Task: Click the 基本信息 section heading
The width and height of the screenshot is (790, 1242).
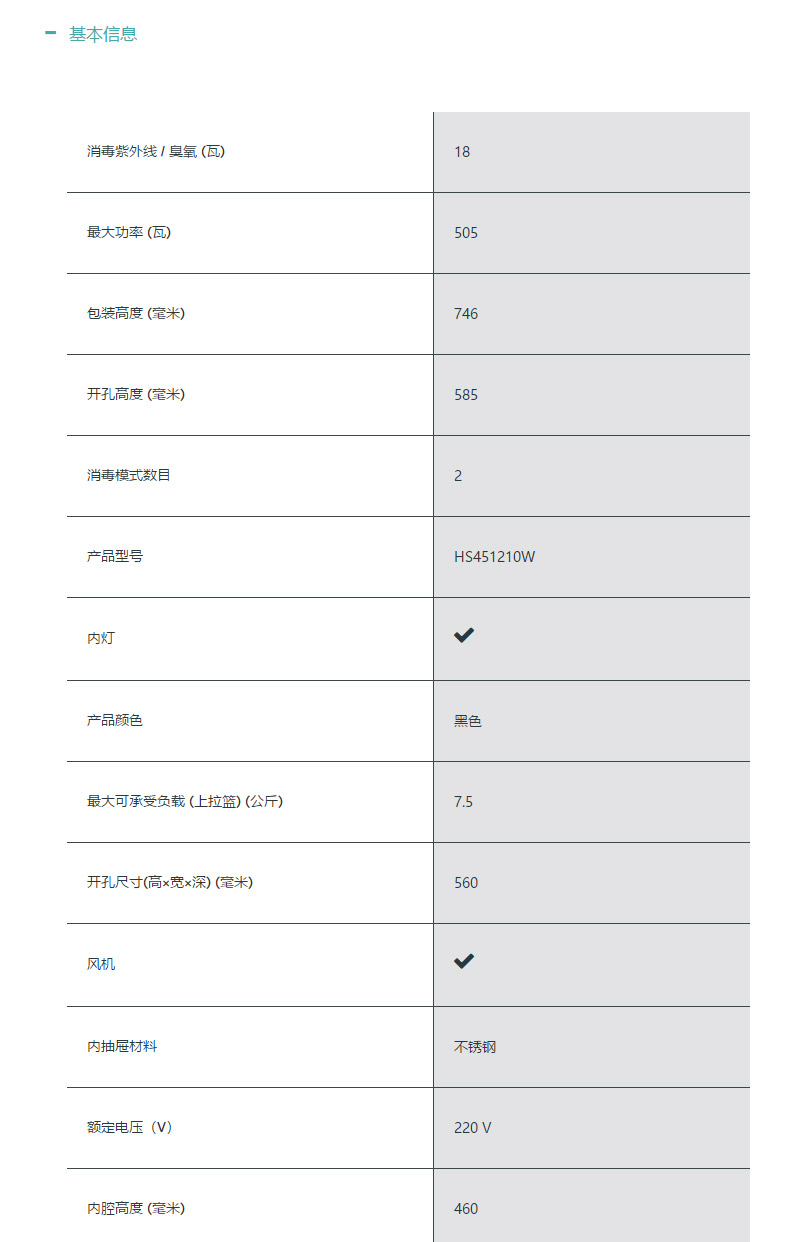Action: point(103,34)
